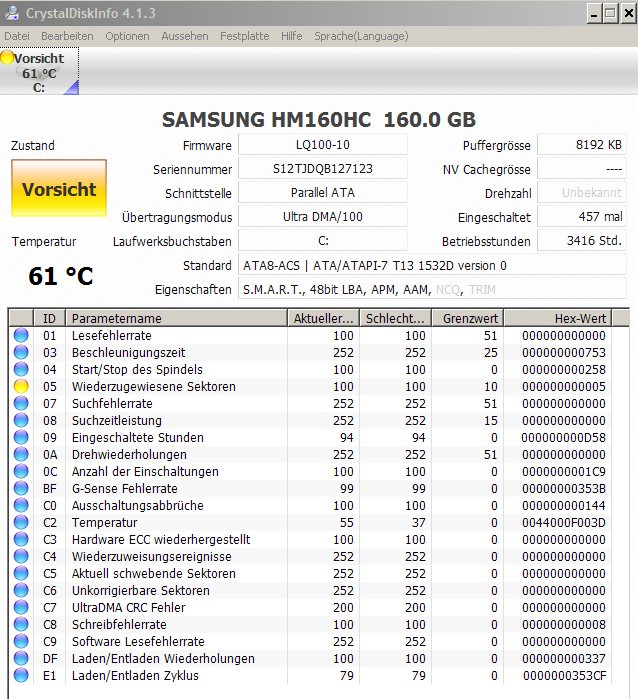Click the blue status icon for Beschleunigungszeit
The width and height of the screenshot is (638, 699).
point(21,352)
